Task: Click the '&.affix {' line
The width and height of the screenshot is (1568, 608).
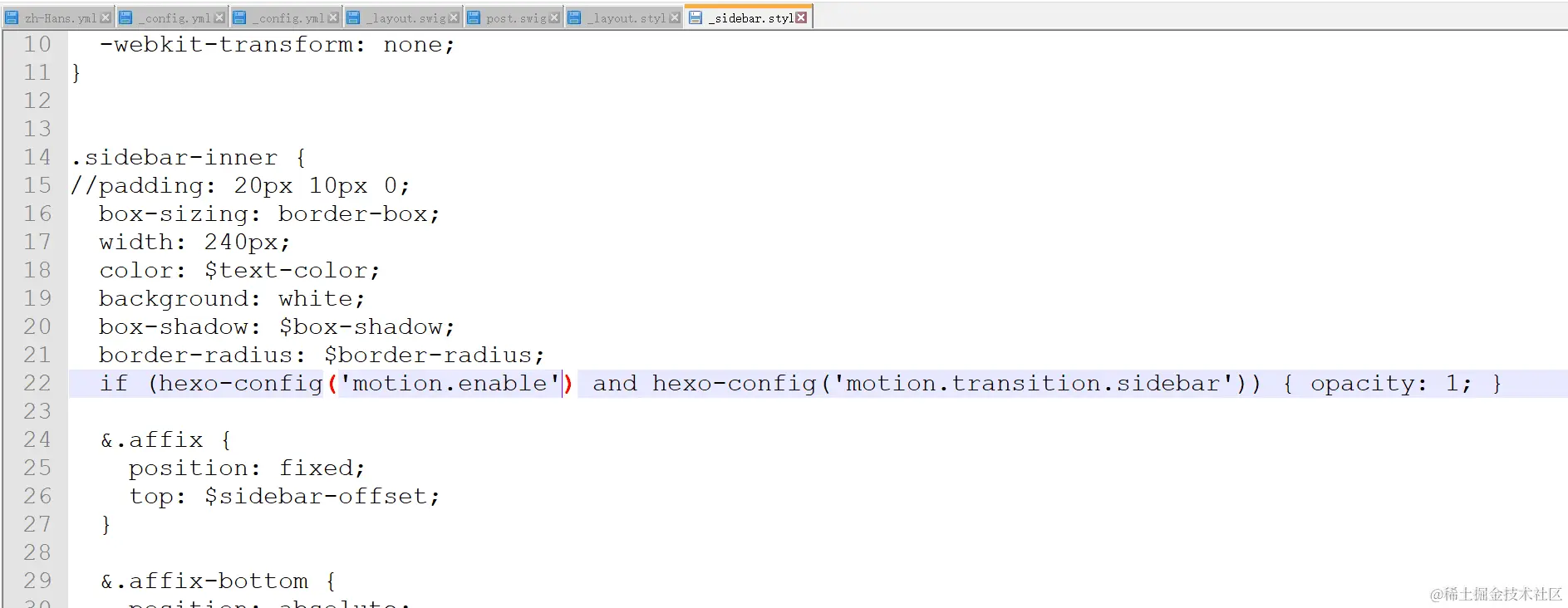Action: coord(166,439)
